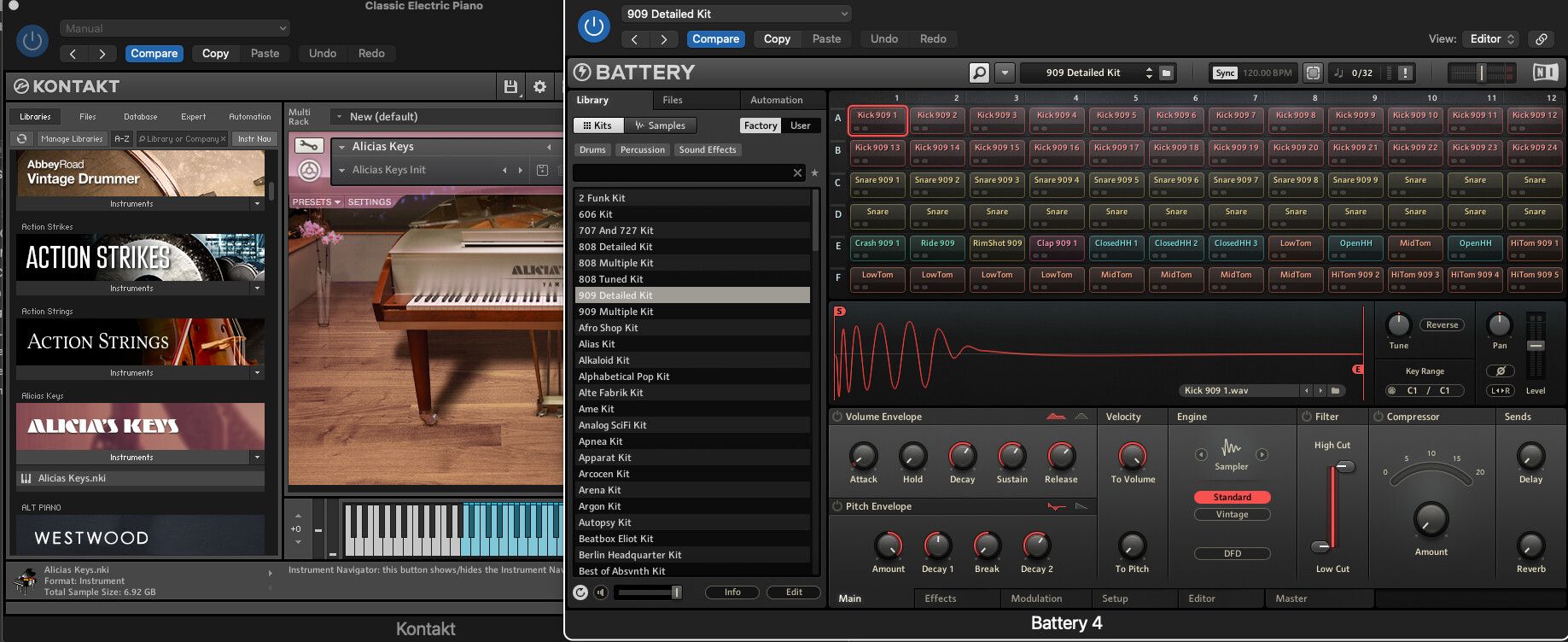Viewport: 1568px width, 642px height.
Task: Open the View Editor dropdown
Action: 1490,39
